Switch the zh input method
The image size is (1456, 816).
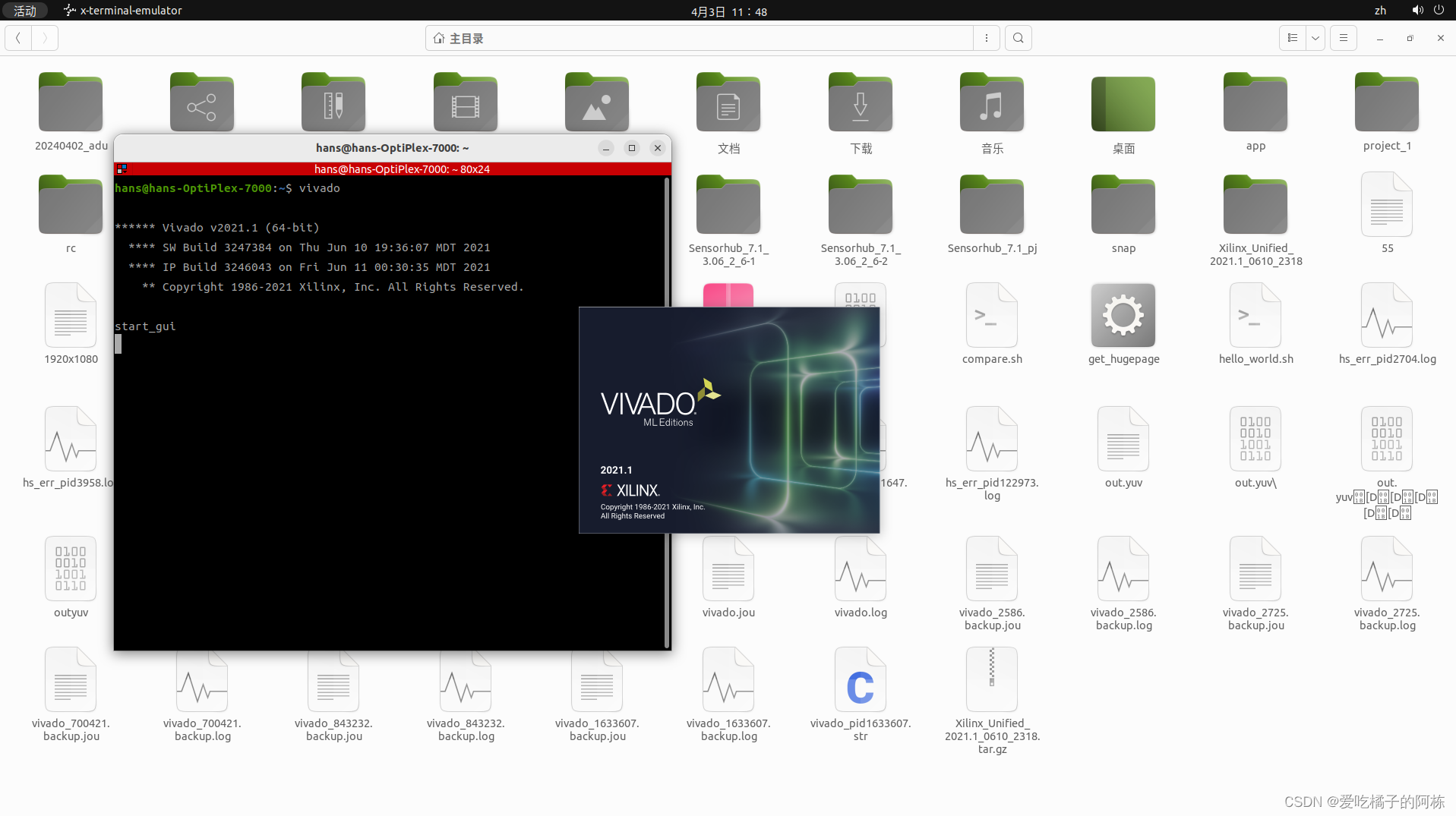click(x=1380, y=11)
